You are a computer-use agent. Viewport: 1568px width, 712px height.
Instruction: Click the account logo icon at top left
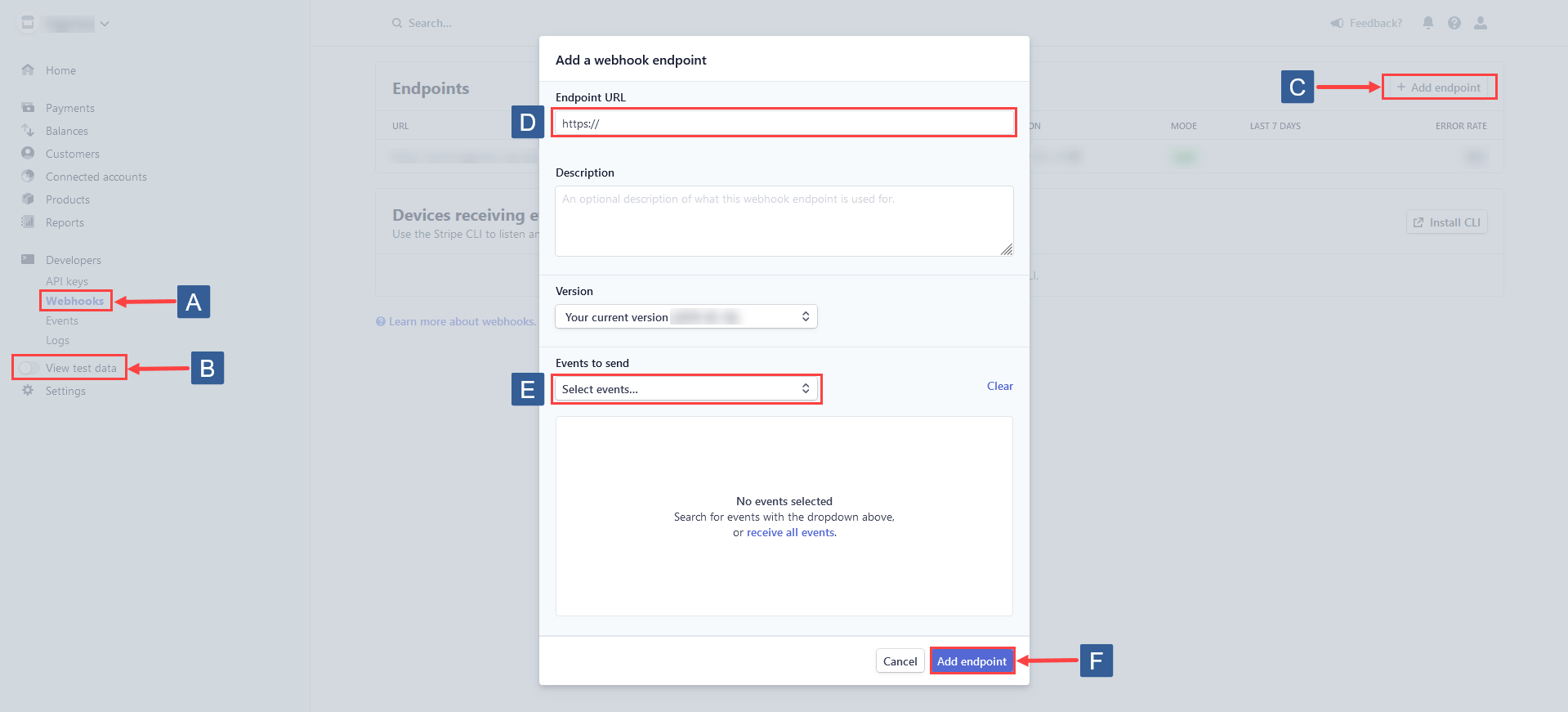click(x=28, y=23)
